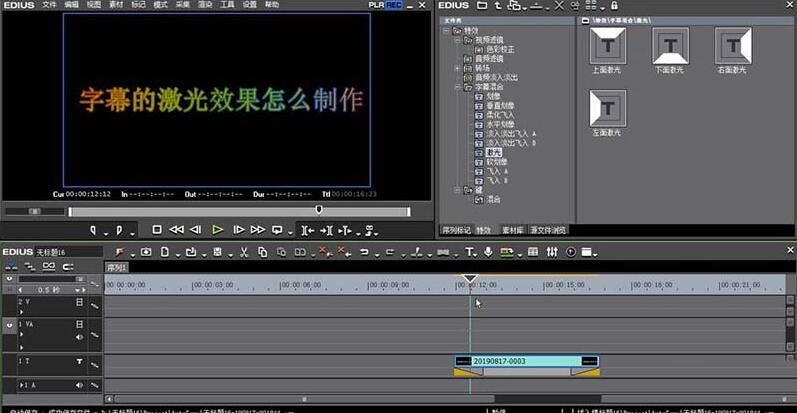Open the 渲染 menu
Viewport: 797px width, 413px height.
pos(205,5)
